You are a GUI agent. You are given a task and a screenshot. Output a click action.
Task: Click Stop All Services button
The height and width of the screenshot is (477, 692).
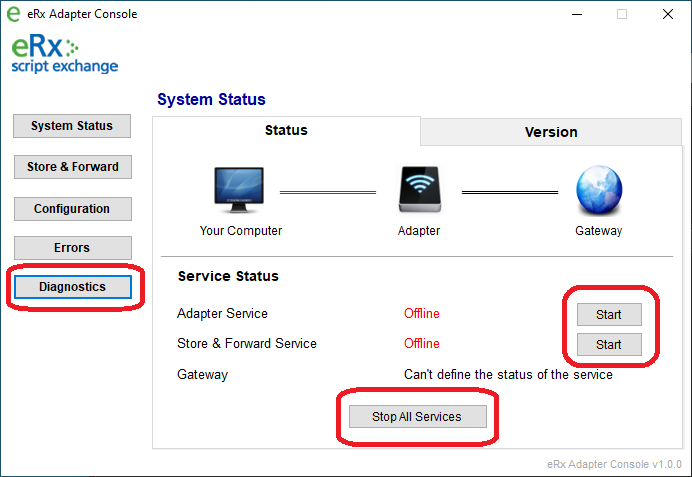coord(417,417)
